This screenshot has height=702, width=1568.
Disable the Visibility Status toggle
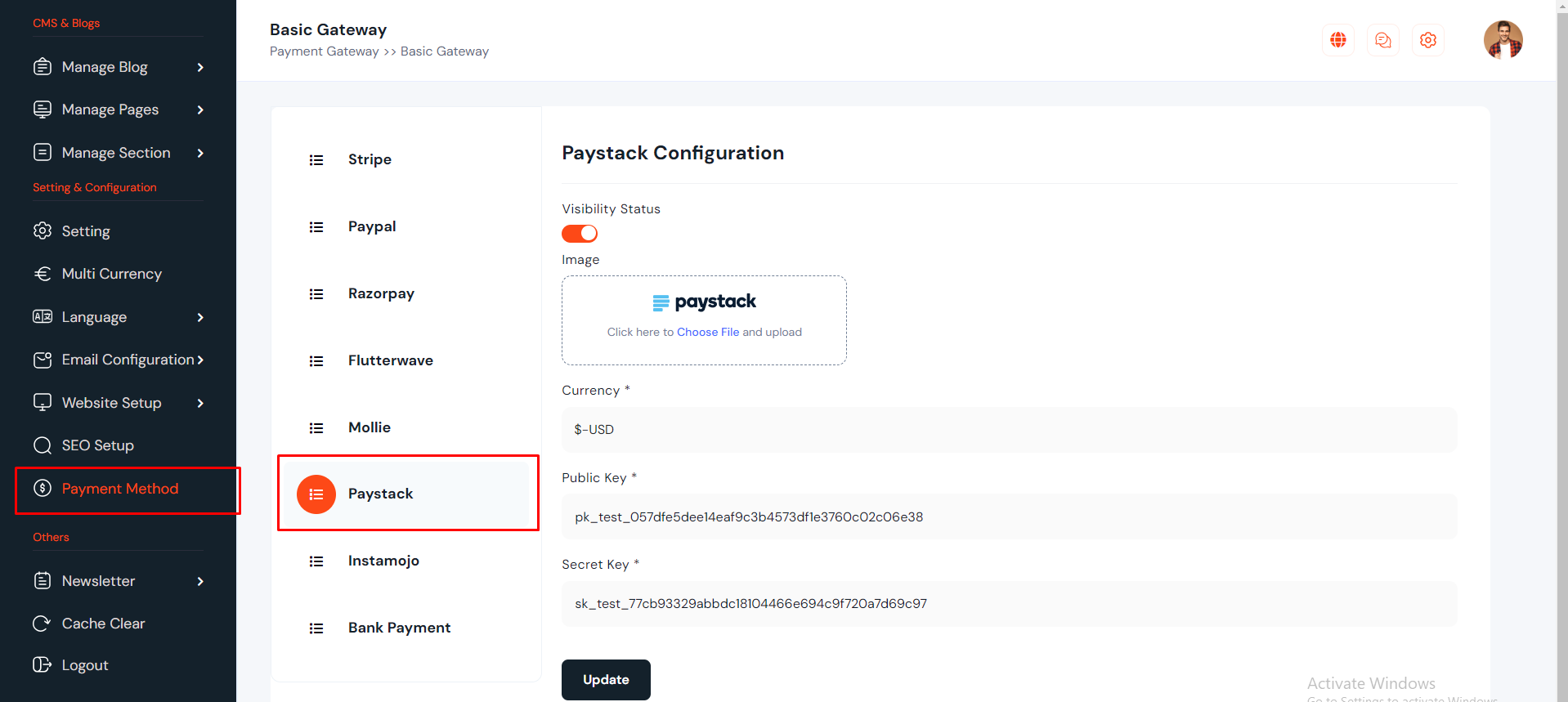[x=580, y=234]
